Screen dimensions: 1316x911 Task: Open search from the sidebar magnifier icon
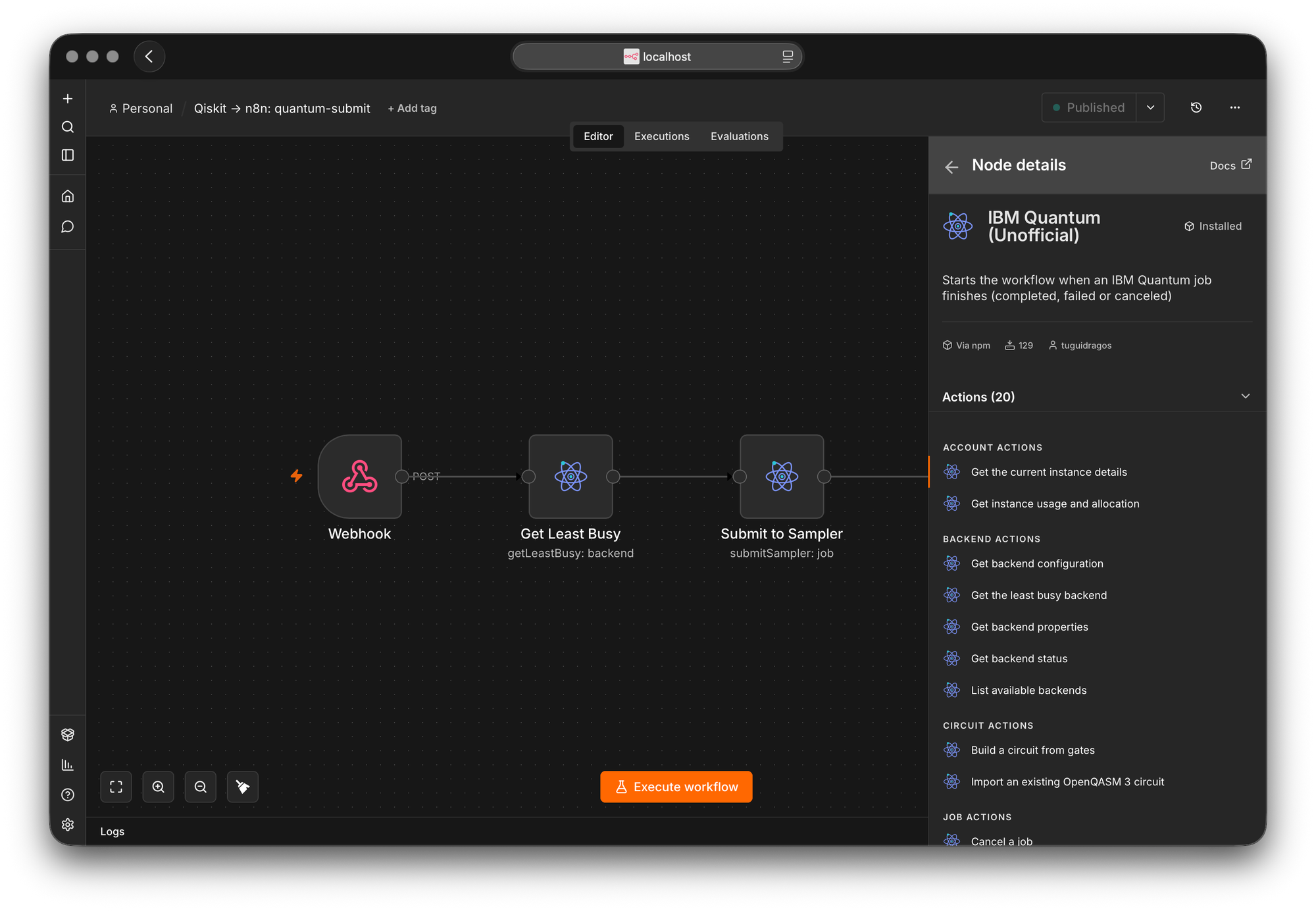68,127
